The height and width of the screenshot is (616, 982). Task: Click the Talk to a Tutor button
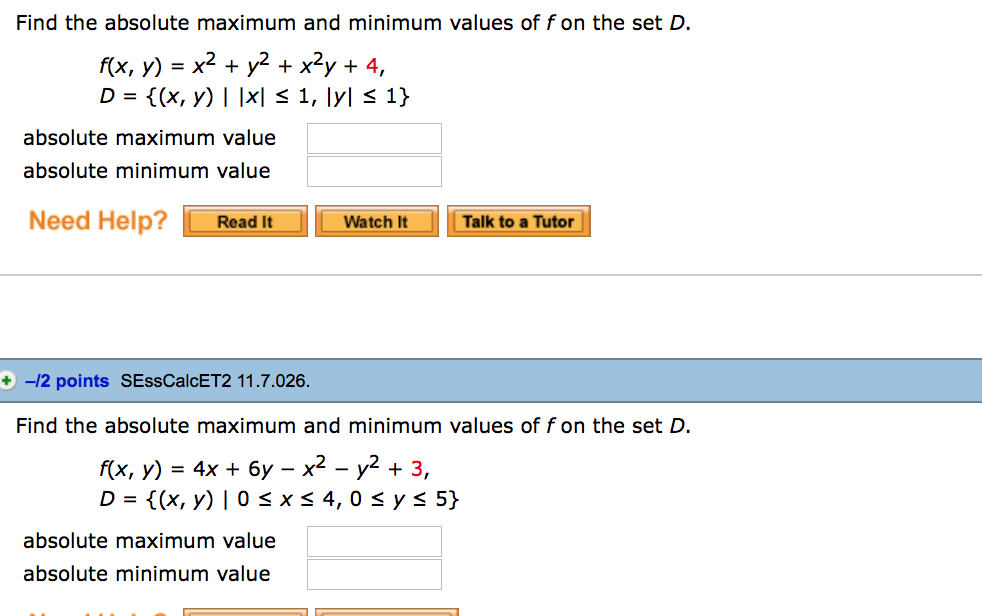coord(519,222)
